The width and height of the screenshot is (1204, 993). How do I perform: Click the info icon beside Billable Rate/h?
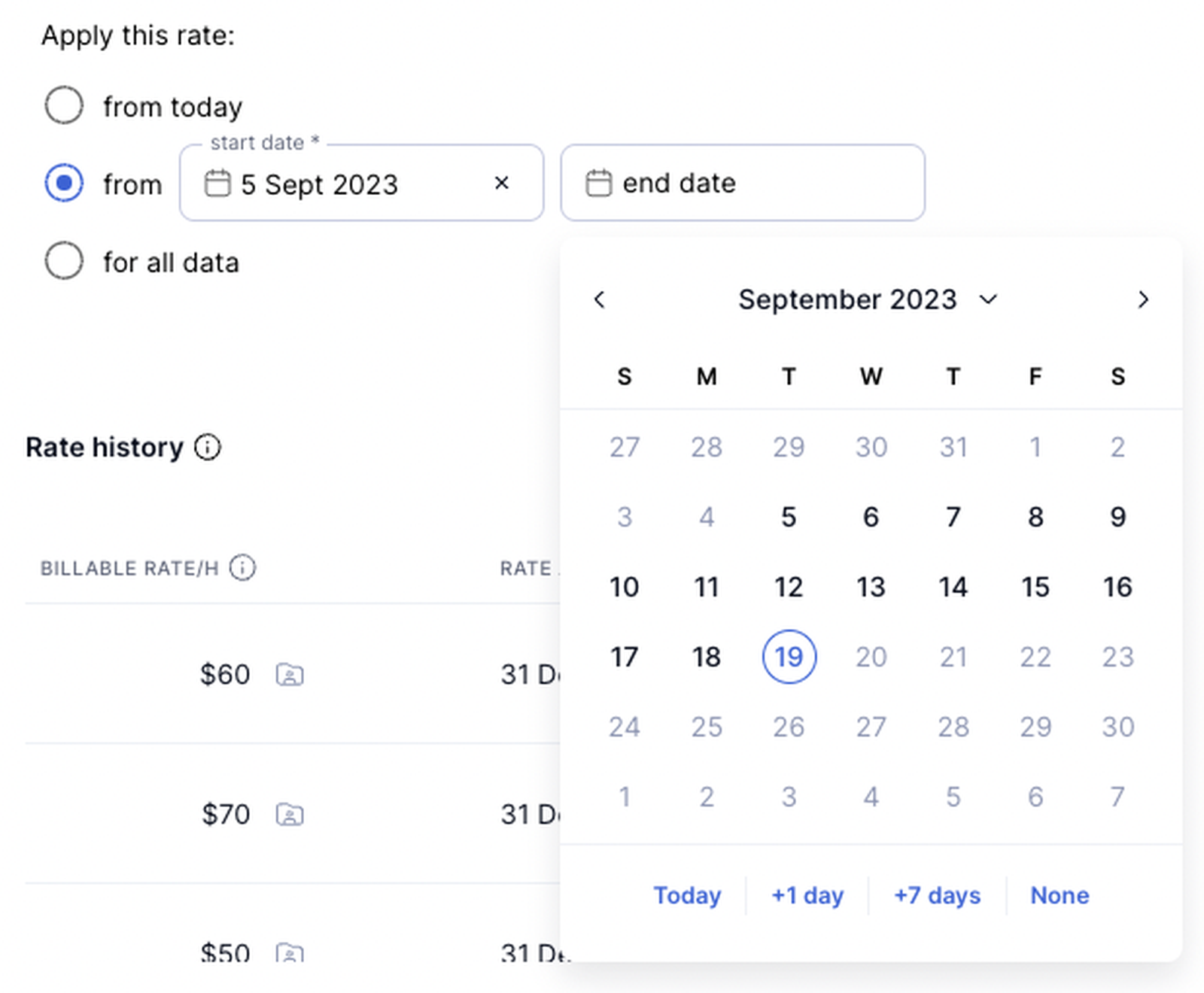click(x=242, y=568)
